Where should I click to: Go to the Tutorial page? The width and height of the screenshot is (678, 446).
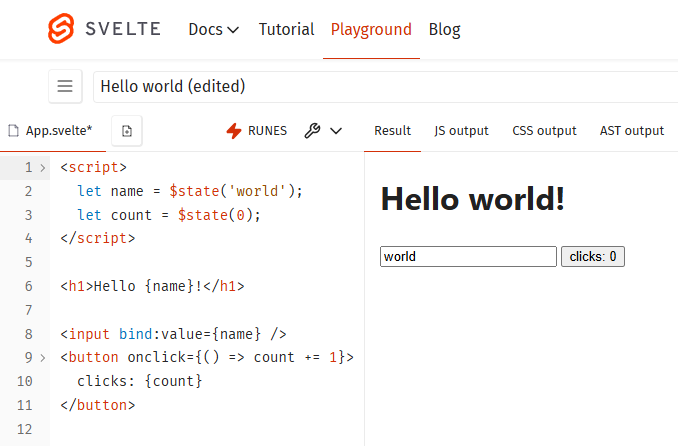tap(286, 29)
